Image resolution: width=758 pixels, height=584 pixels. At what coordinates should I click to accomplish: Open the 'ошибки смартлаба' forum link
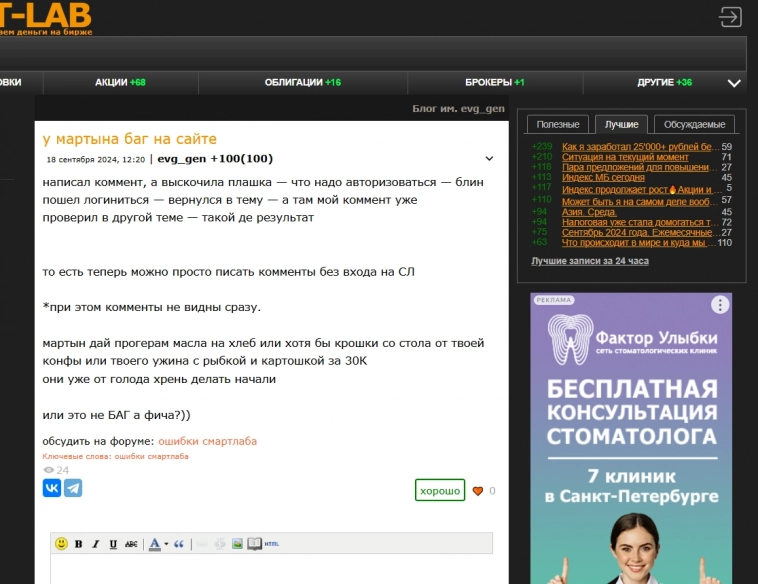click(207, 441)
